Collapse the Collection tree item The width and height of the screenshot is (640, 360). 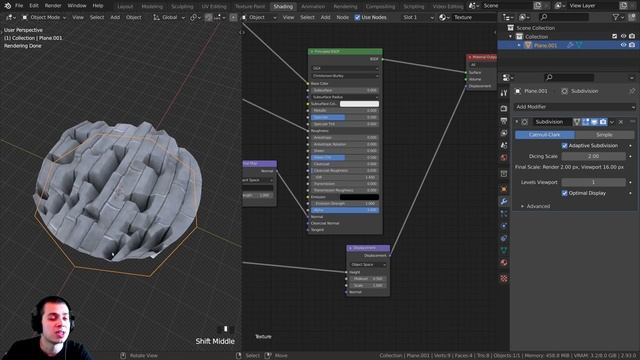(510, 36)
